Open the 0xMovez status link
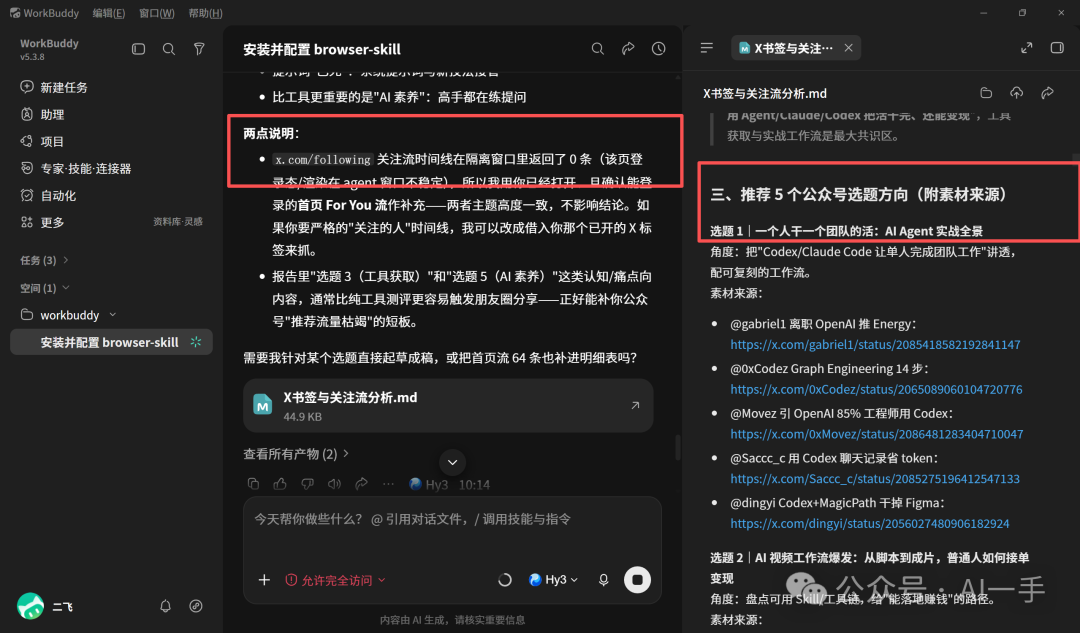 (877, 434)
